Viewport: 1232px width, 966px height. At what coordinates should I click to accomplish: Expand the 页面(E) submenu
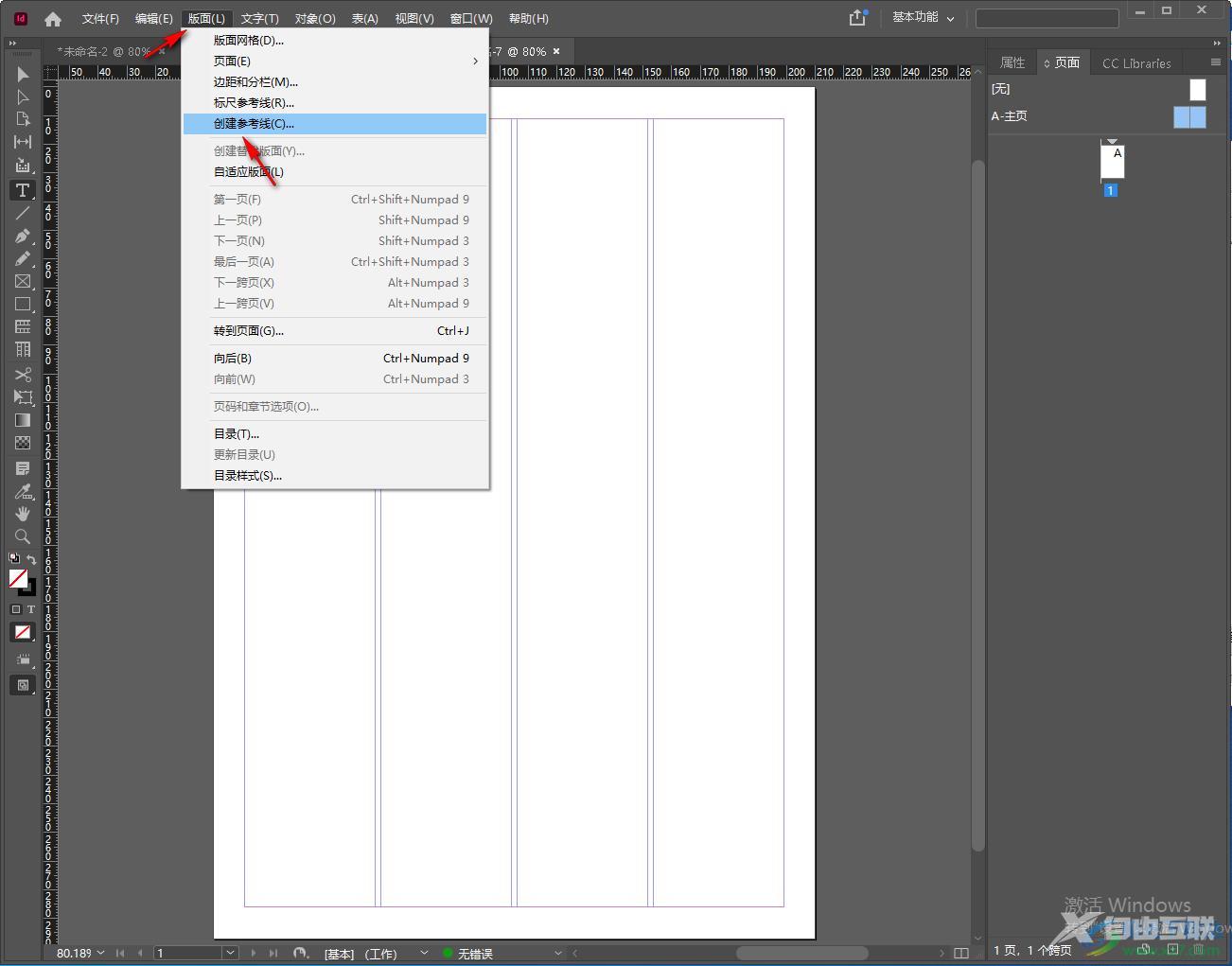point(336,61)
